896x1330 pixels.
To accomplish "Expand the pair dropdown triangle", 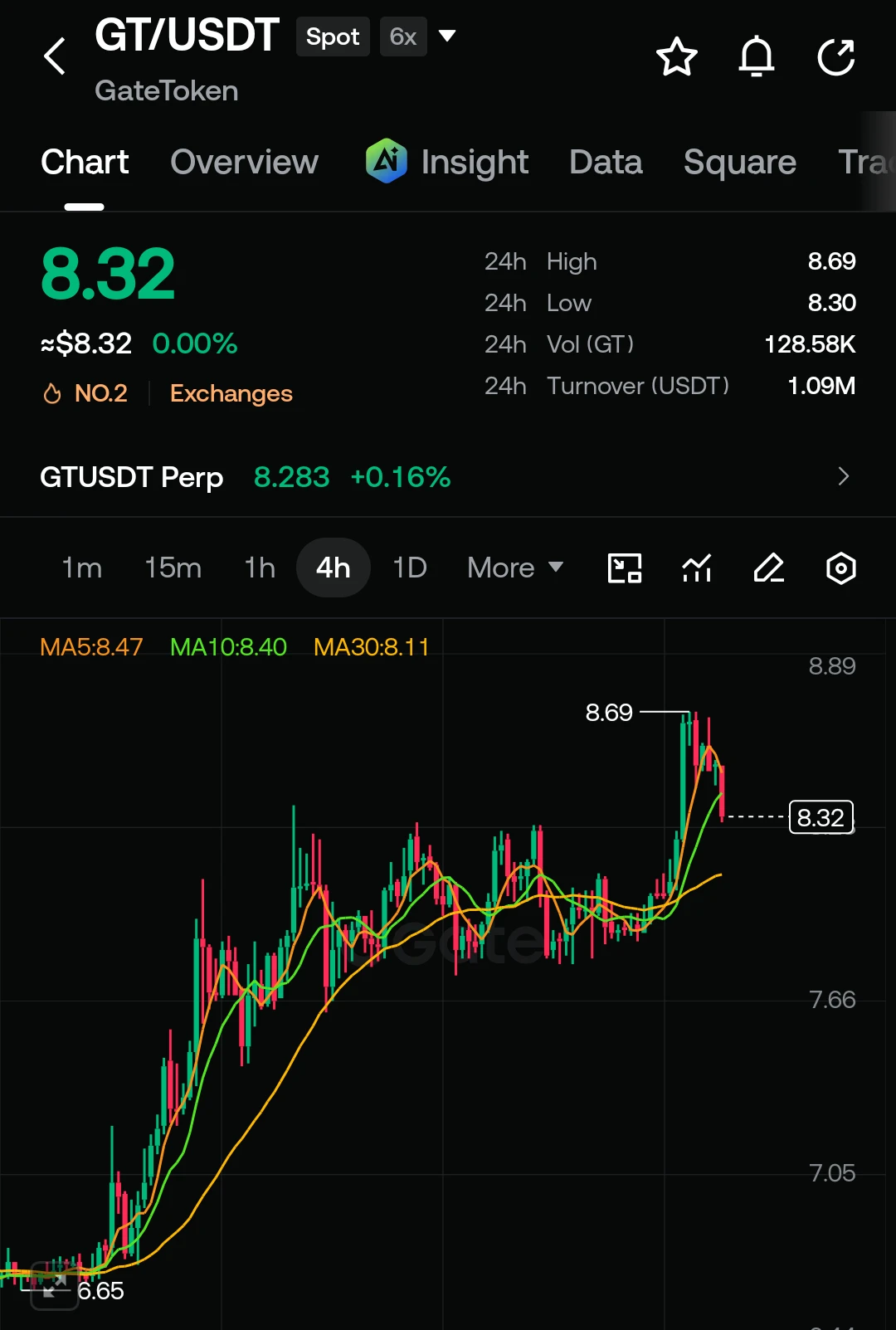I will [447, 36].
